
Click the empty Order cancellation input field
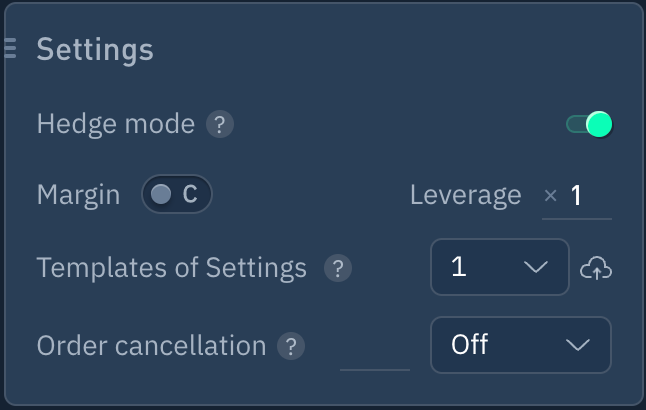(375, 352)
